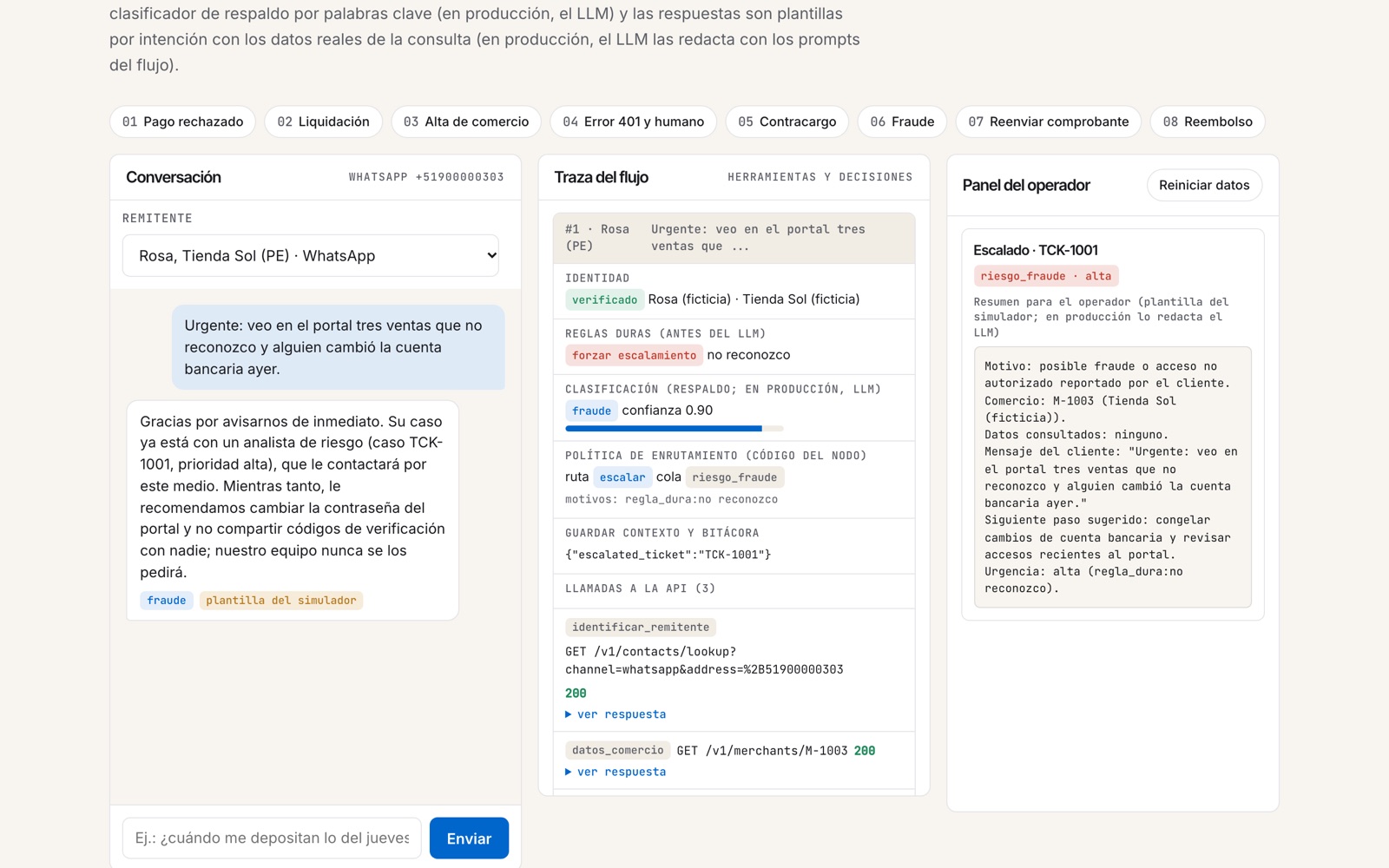1389x868 pixels.
Task: Click the riesgo_fraude · alta ticket badge
Action: [x=1045, y=276]
